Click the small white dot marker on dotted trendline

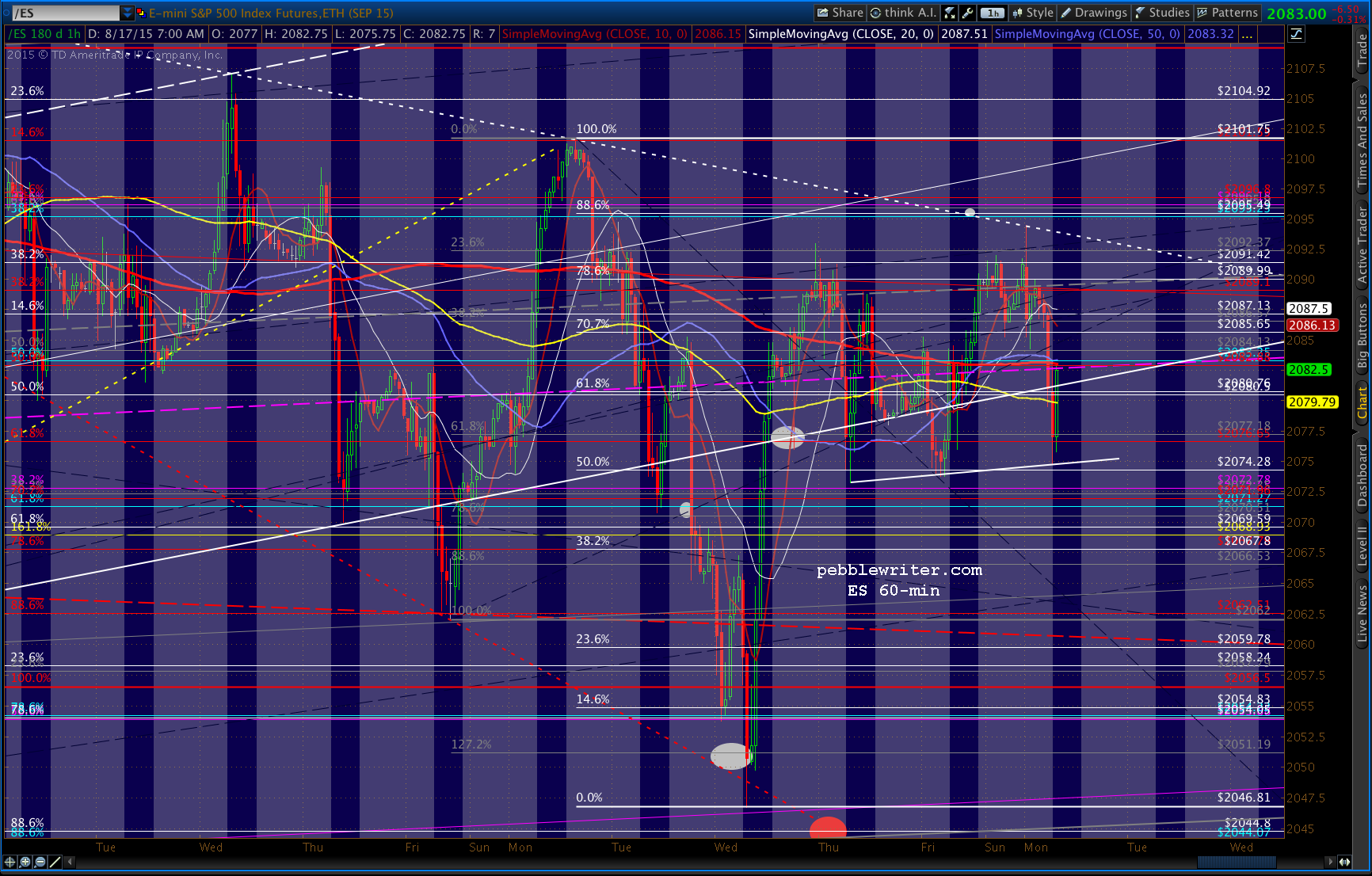pyautogui.click(x=970, y=213)
